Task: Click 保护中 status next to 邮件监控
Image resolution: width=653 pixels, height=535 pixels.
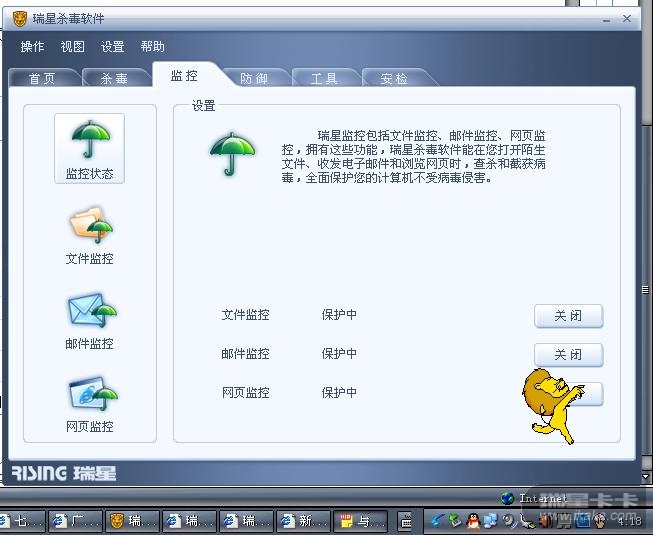Action: [x=339, y=354]
